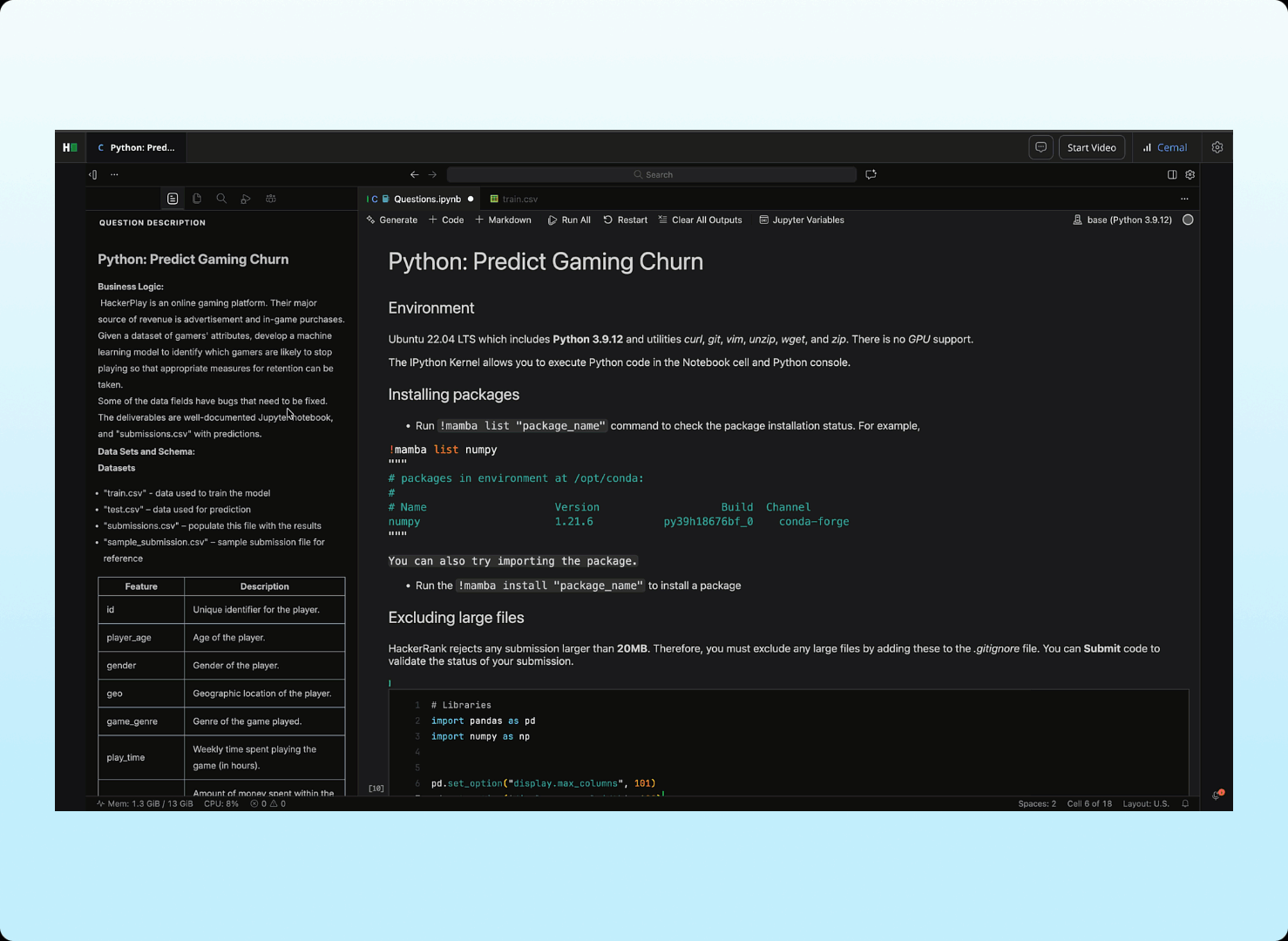Select kernel base (Python 3.9.12)
The image size is (1288, 941).
coord(1122,220)
